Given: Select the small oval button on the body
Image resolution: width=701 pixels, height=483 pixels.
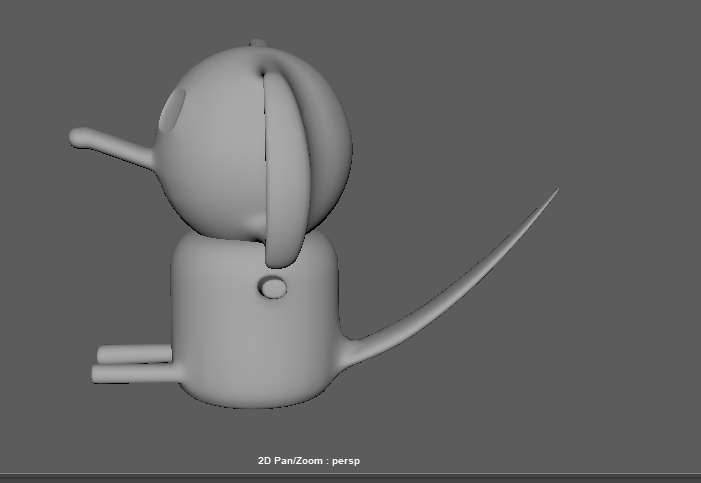Looking at the screenshot, I should 273,287.
